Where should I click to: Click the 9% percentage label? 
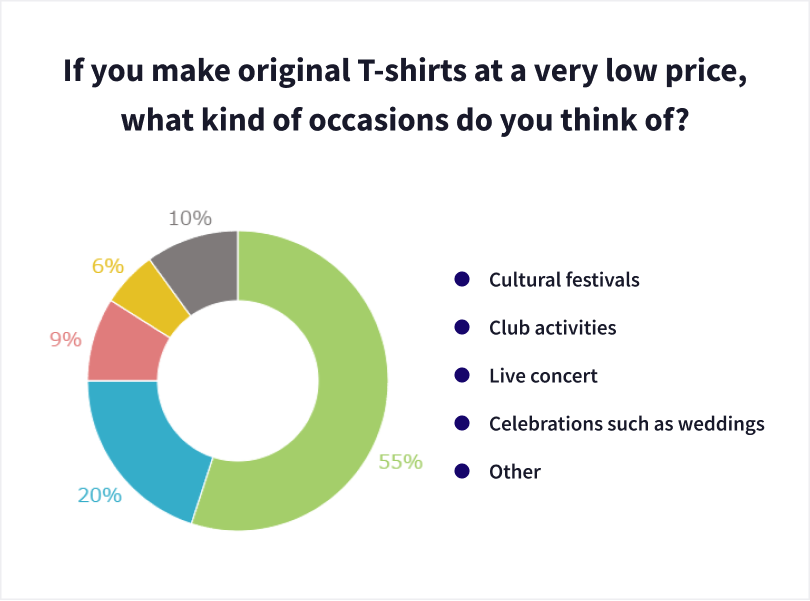coord(65,340)
